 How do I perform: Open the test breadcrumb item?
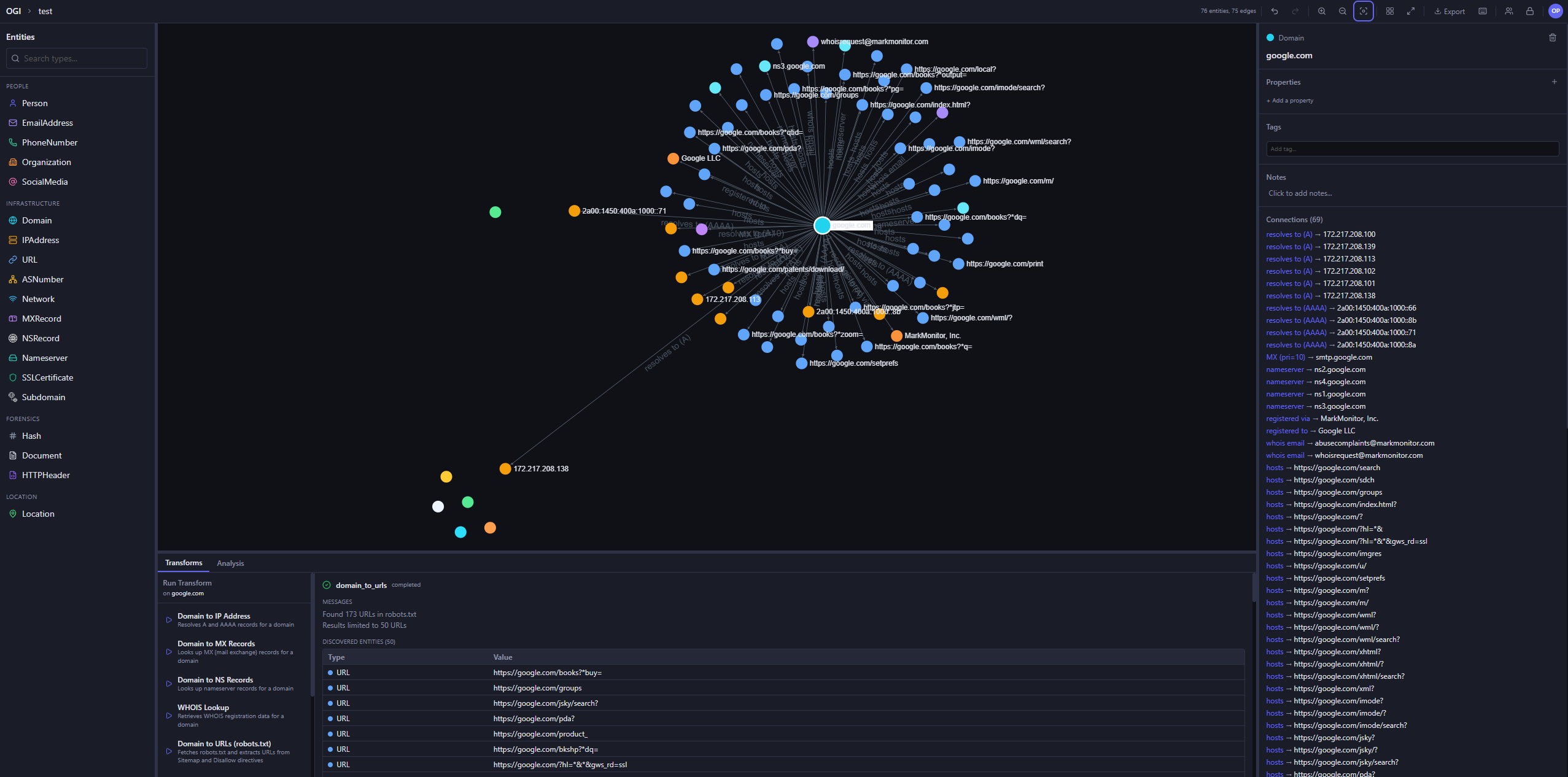(45, 10)
